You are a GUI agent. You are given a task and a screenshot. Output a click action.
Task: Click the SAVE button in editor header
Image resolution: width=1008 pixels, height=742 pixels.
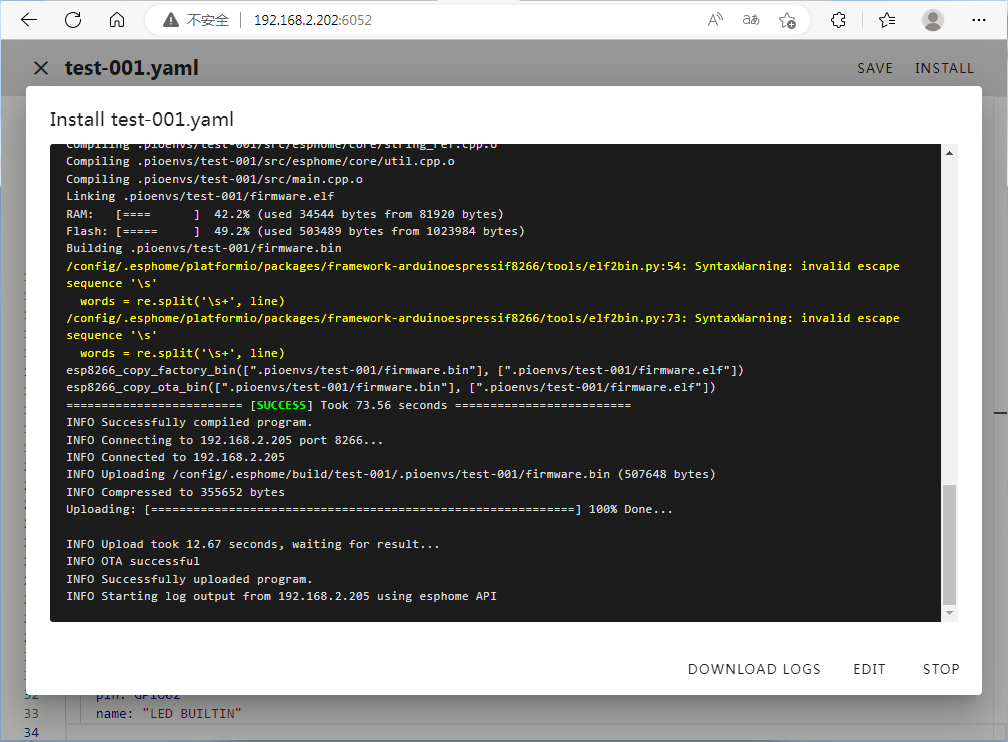875,68
